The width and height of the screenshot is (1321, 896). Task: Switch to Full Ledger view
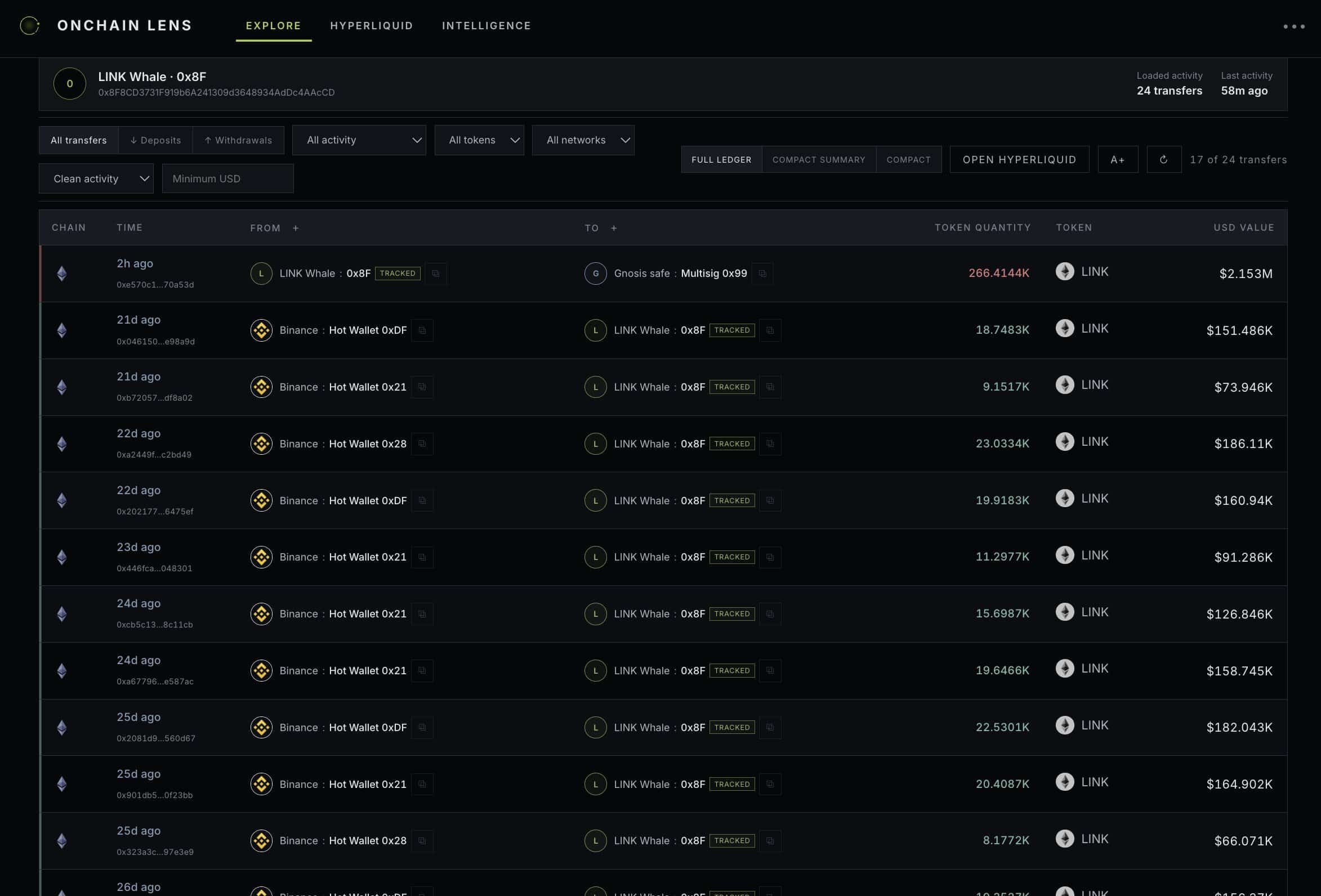[721, 160]
